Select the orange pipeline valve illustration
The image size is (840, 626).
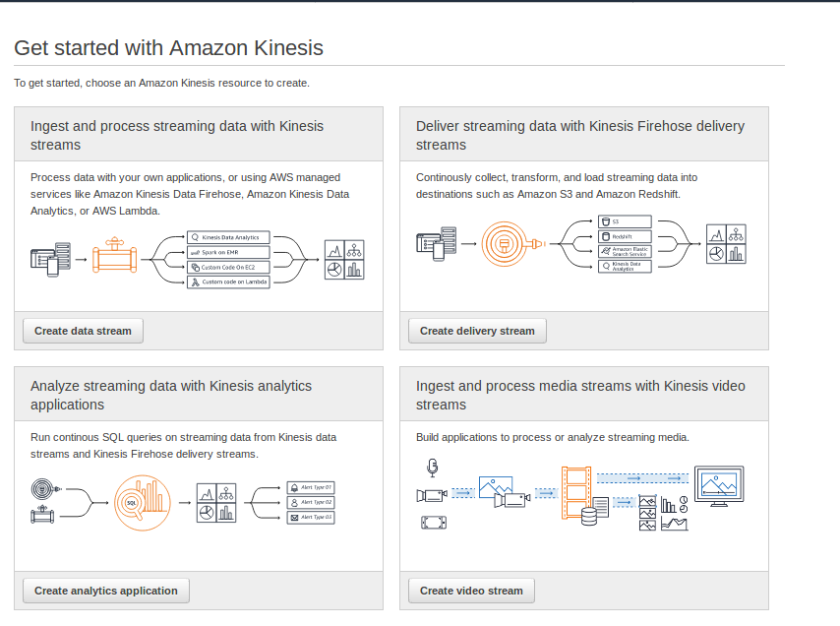tap(117, 258)
